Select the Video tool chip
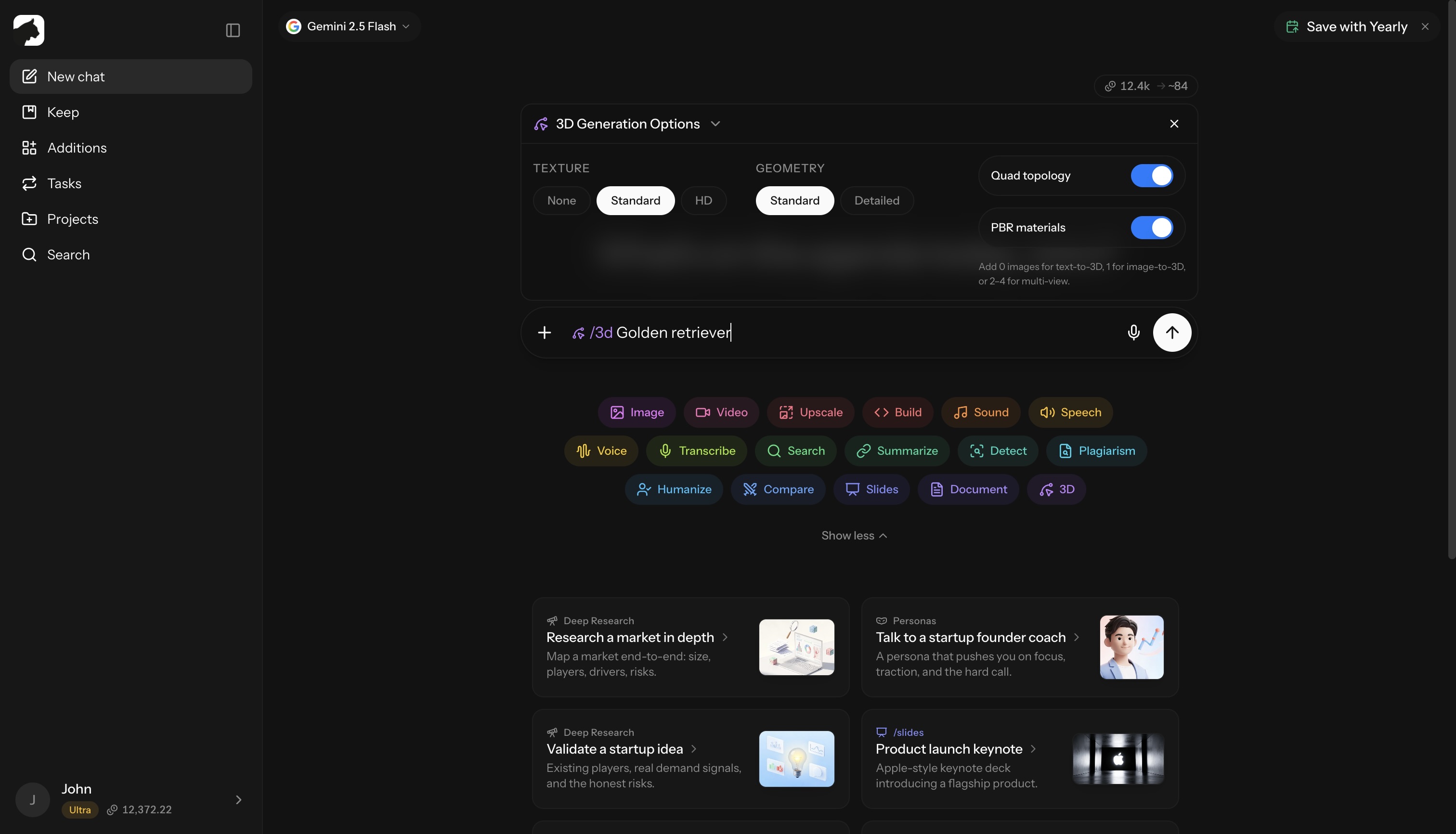This screenshot has height=834, width=1456. (721, 412)
